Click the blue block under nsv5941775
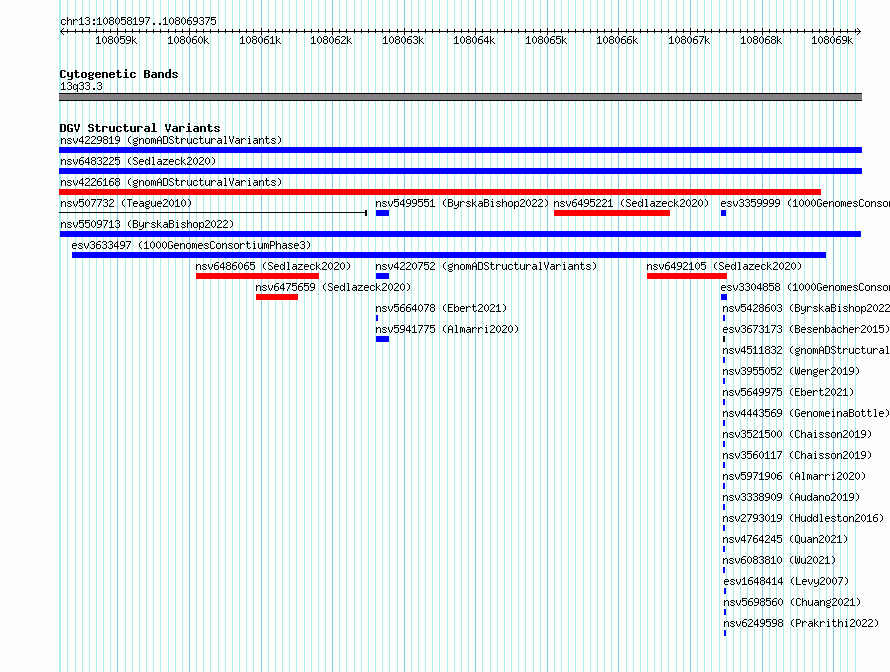Screen dimensions: 890x672 (383, 339)
